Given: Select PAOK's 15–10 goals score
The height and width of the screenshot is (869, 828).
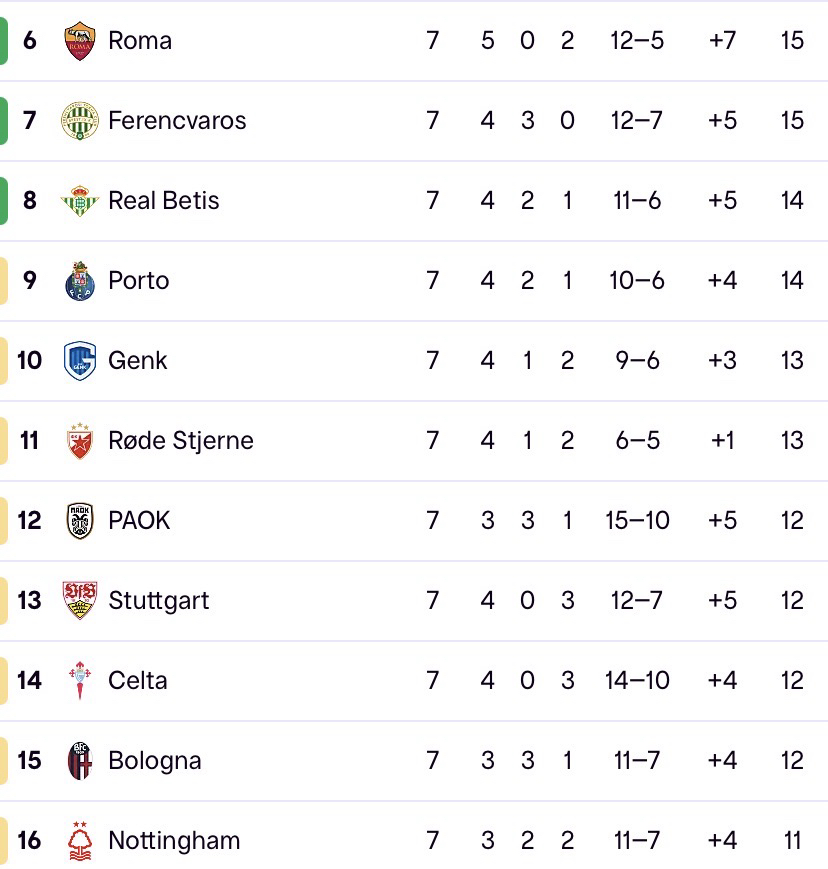Looking at the screenshot, I should pyautogui.click(x=637, y=521).
